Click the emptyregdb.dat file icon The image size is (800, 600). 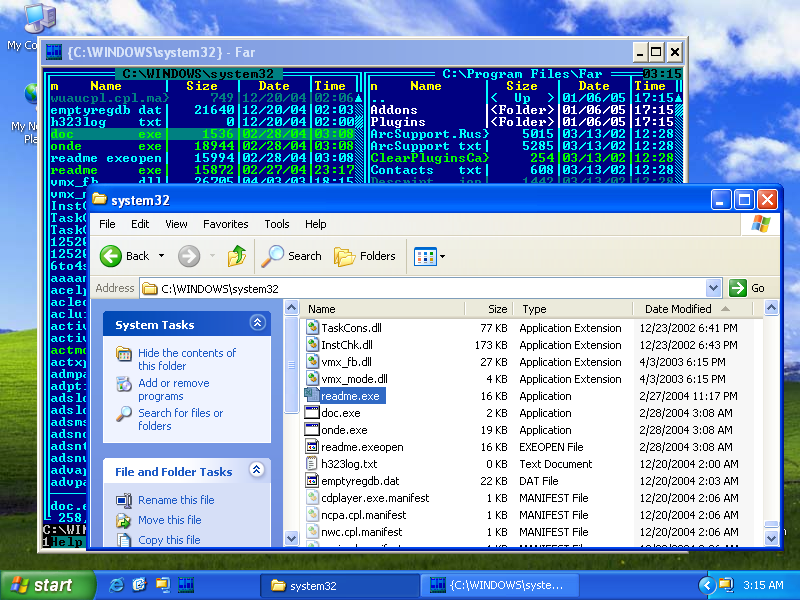coord(312,481)
